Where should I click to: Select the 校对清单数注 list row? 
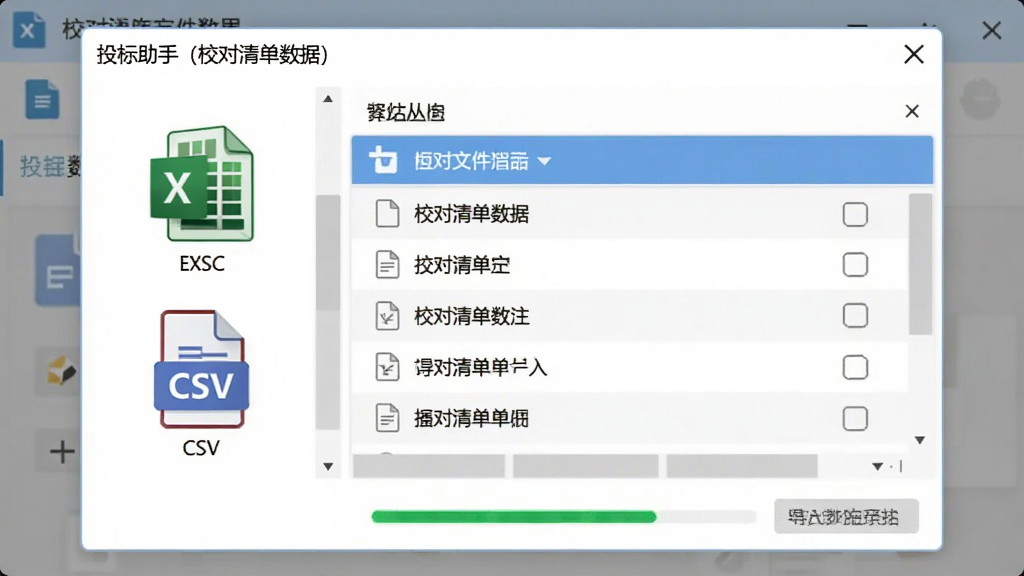tap(630, 316)
